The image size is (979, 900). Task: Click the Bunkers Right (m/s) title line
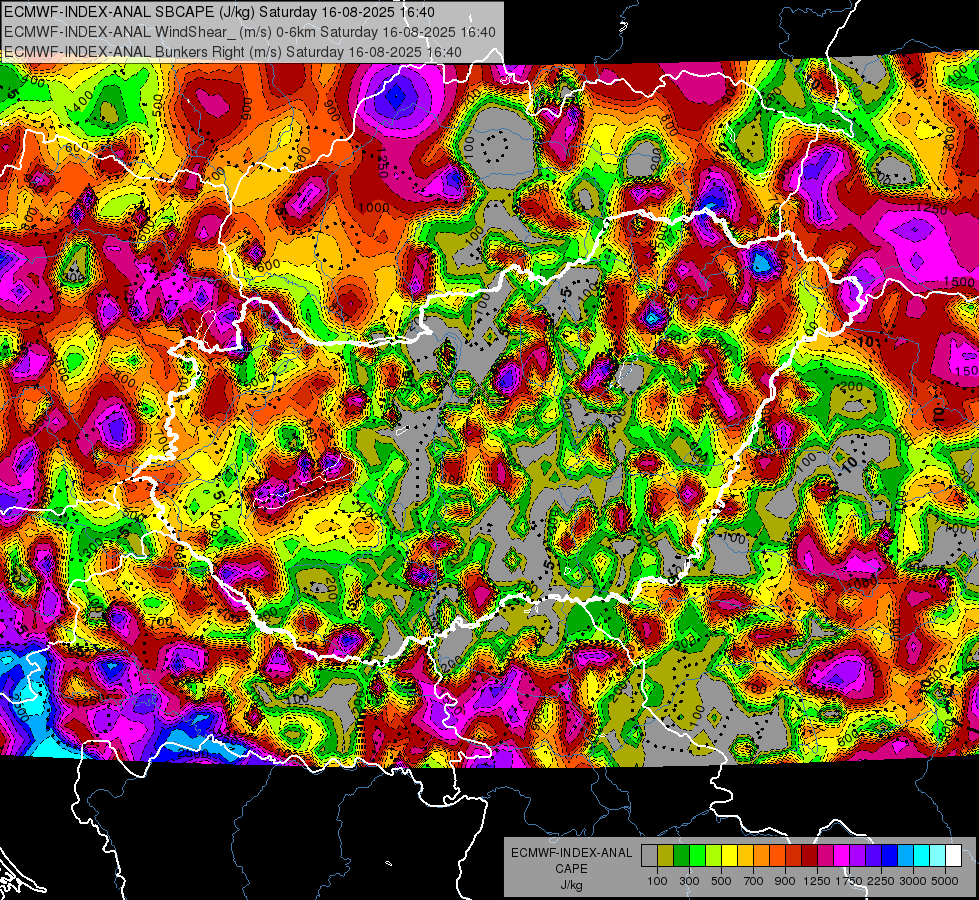(233, 52)
